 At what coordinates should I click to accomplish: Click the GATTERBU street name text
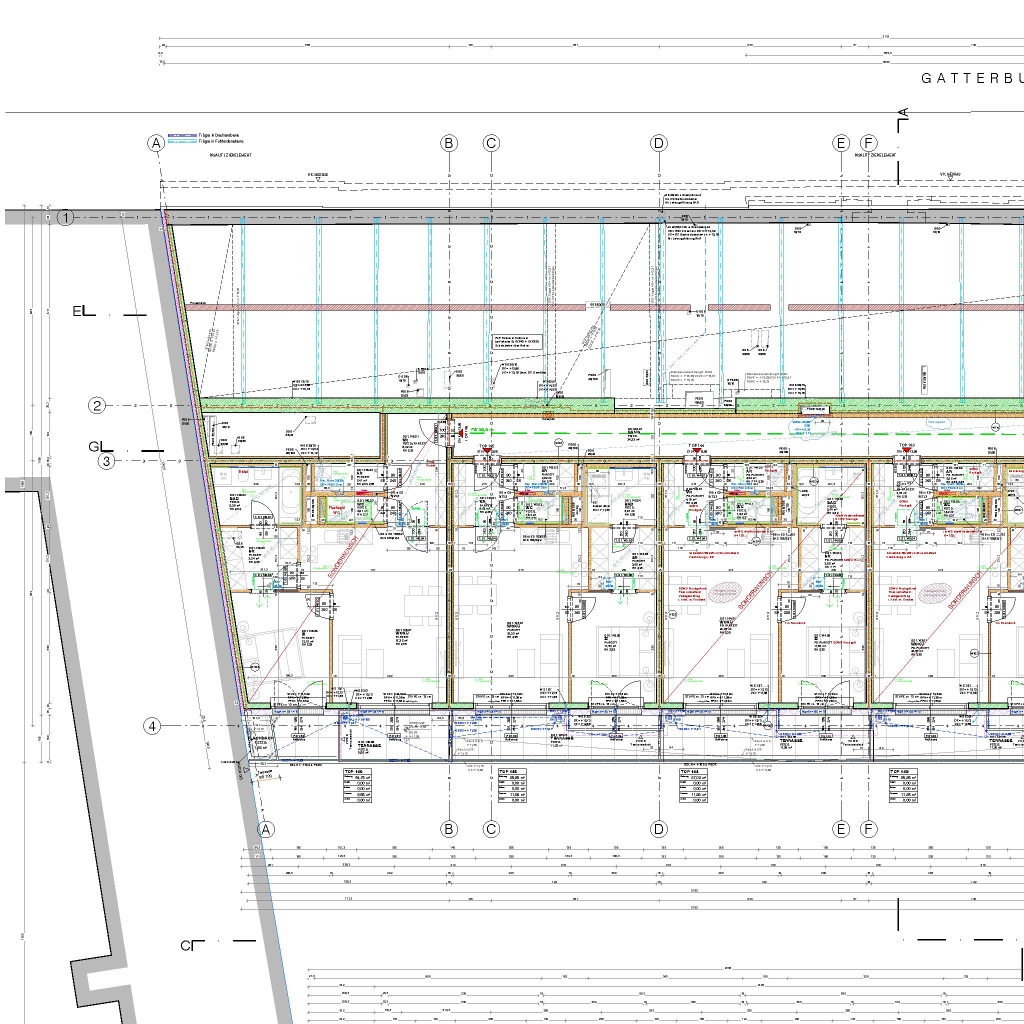pos(972,78)
